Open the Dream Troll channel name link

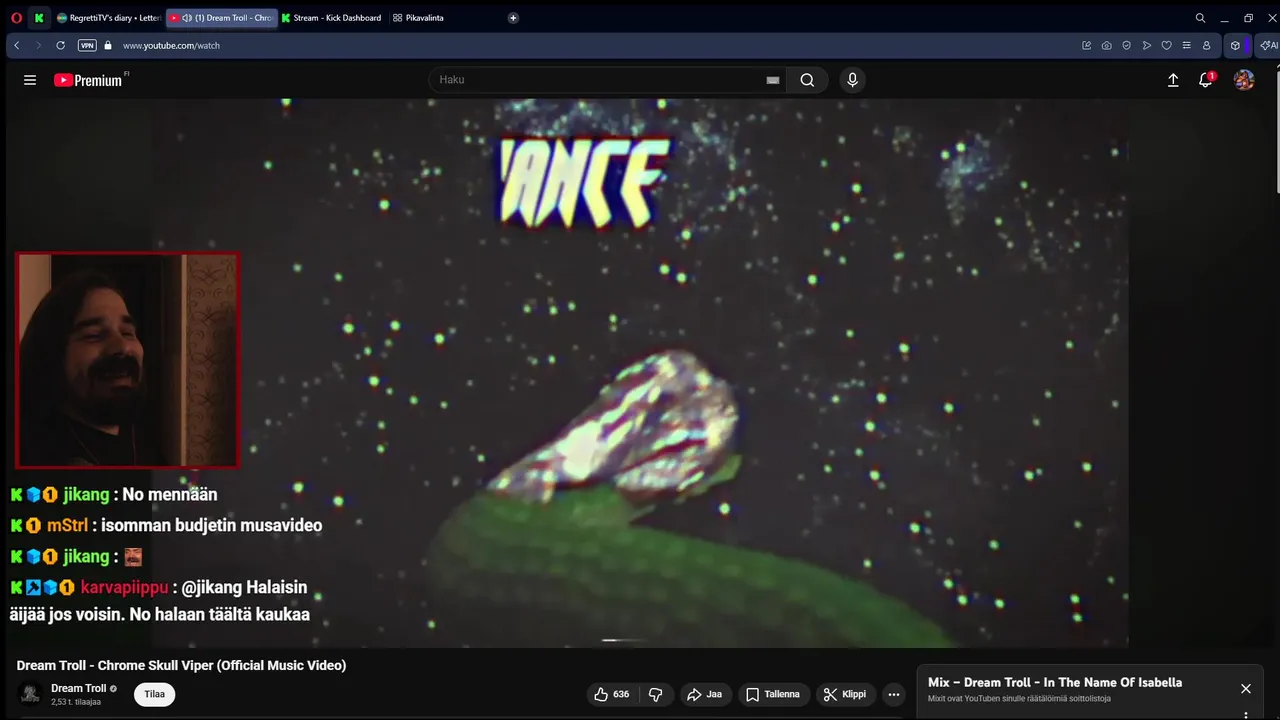click(x=79, y=688)
